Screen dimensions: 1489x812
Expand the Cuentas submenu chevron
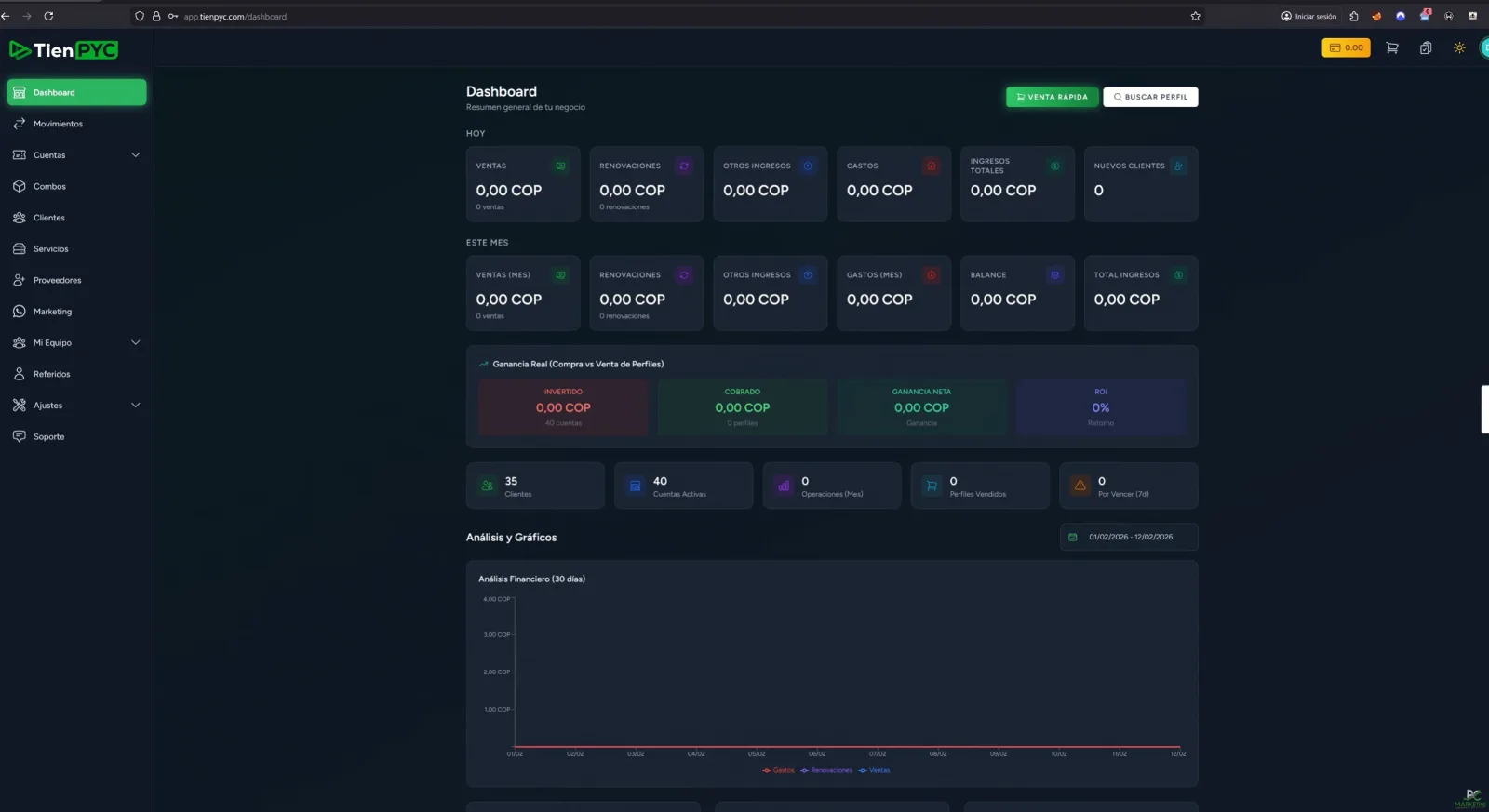tap(136, 155)
